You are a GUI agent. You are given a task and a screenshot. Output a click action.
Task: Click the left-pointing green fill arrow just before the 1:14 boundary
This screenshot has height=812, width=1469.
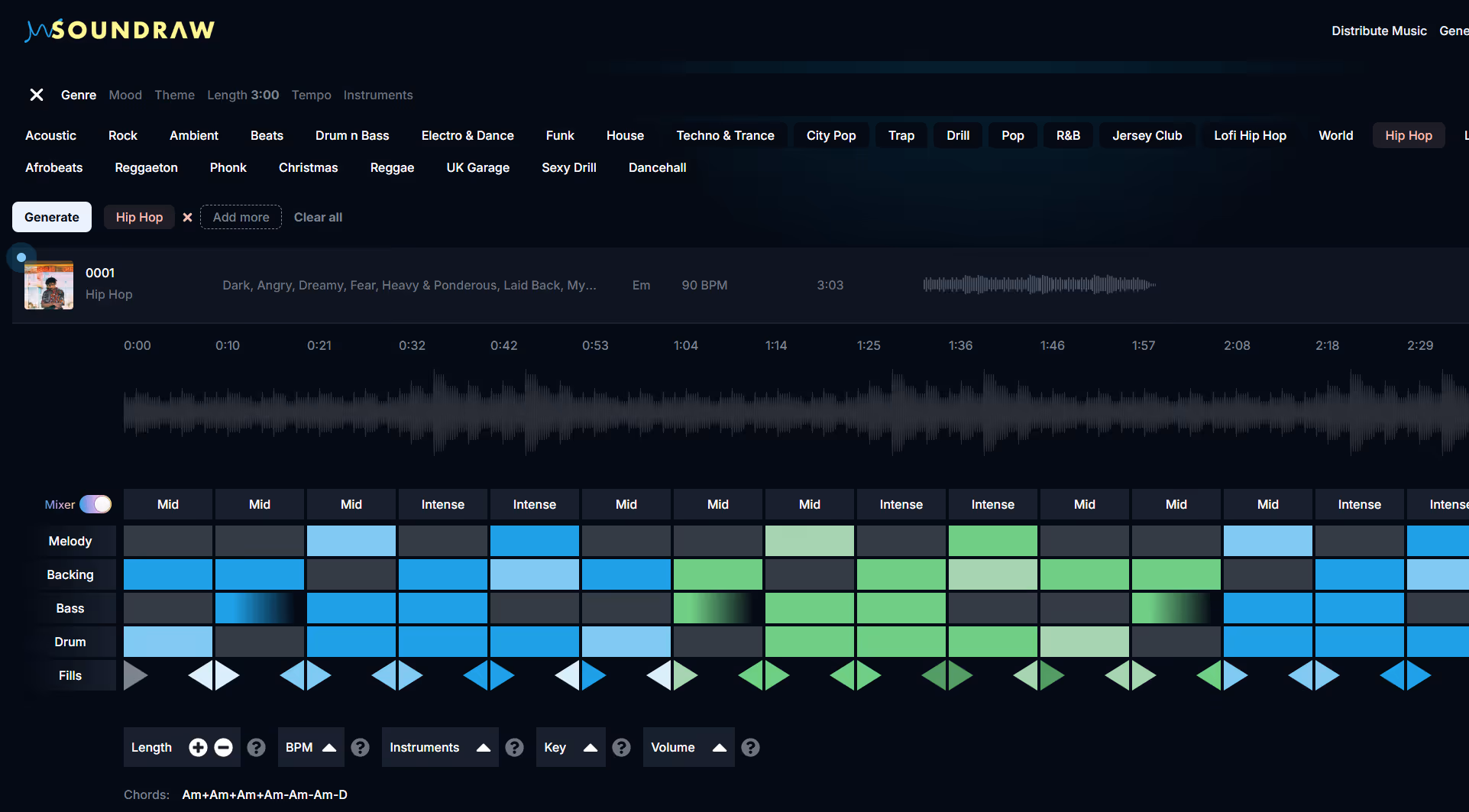(751, 675)
